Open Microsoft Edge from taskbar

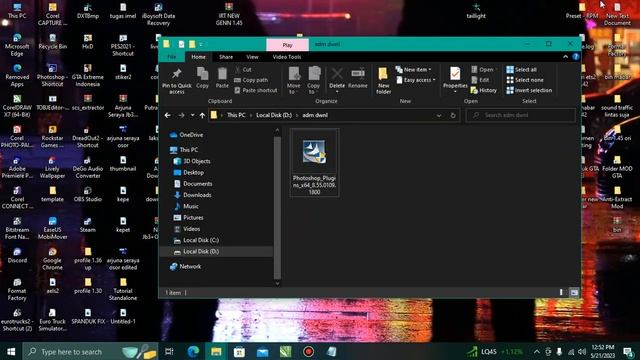click(193, 351)
